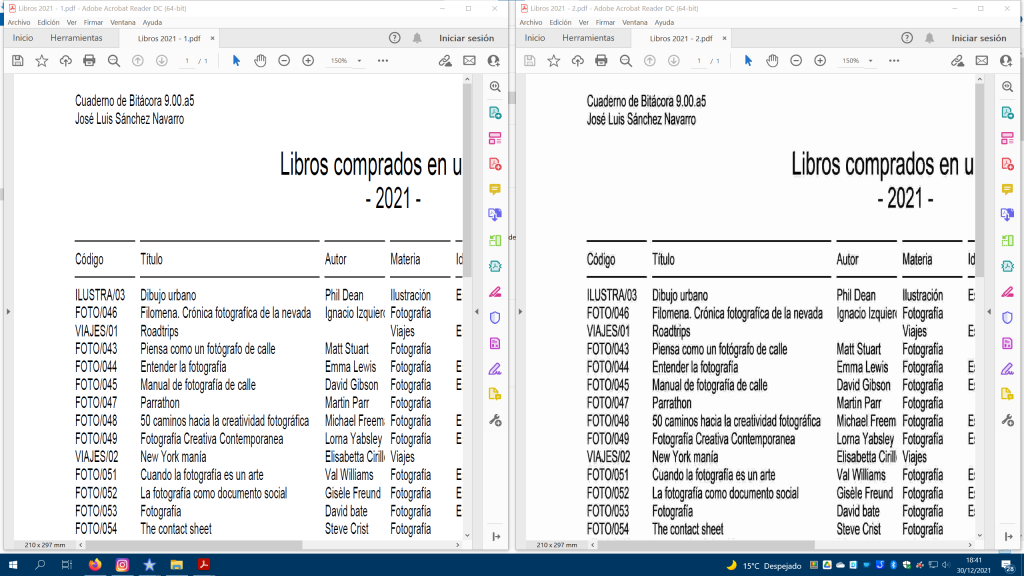1024x576 pixels.
Task: Send Libros 2021 - 1.pdf by email
Action: [469, 61]
